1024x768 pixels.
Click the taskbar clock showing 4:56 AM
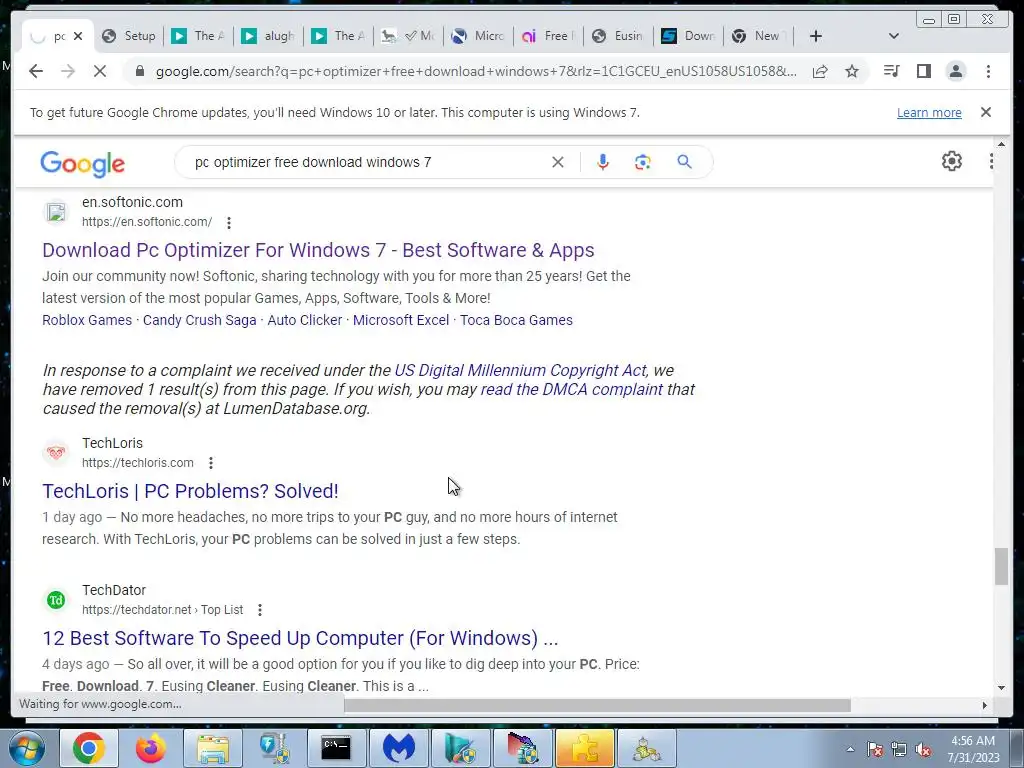click(x=974, y=749)
